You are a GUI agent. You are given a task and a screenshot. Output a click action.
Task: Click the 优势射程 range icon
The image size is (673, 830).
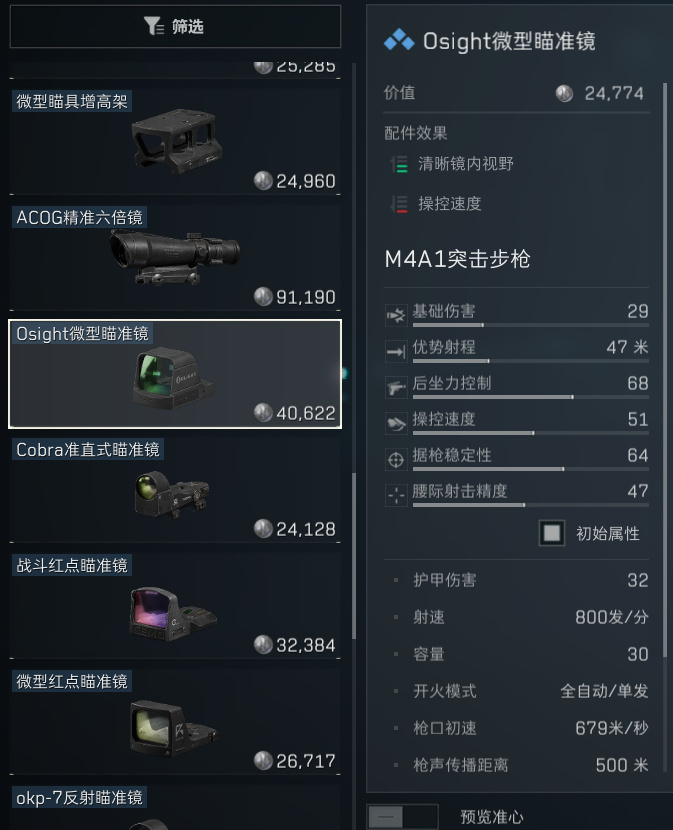[396, 351]
